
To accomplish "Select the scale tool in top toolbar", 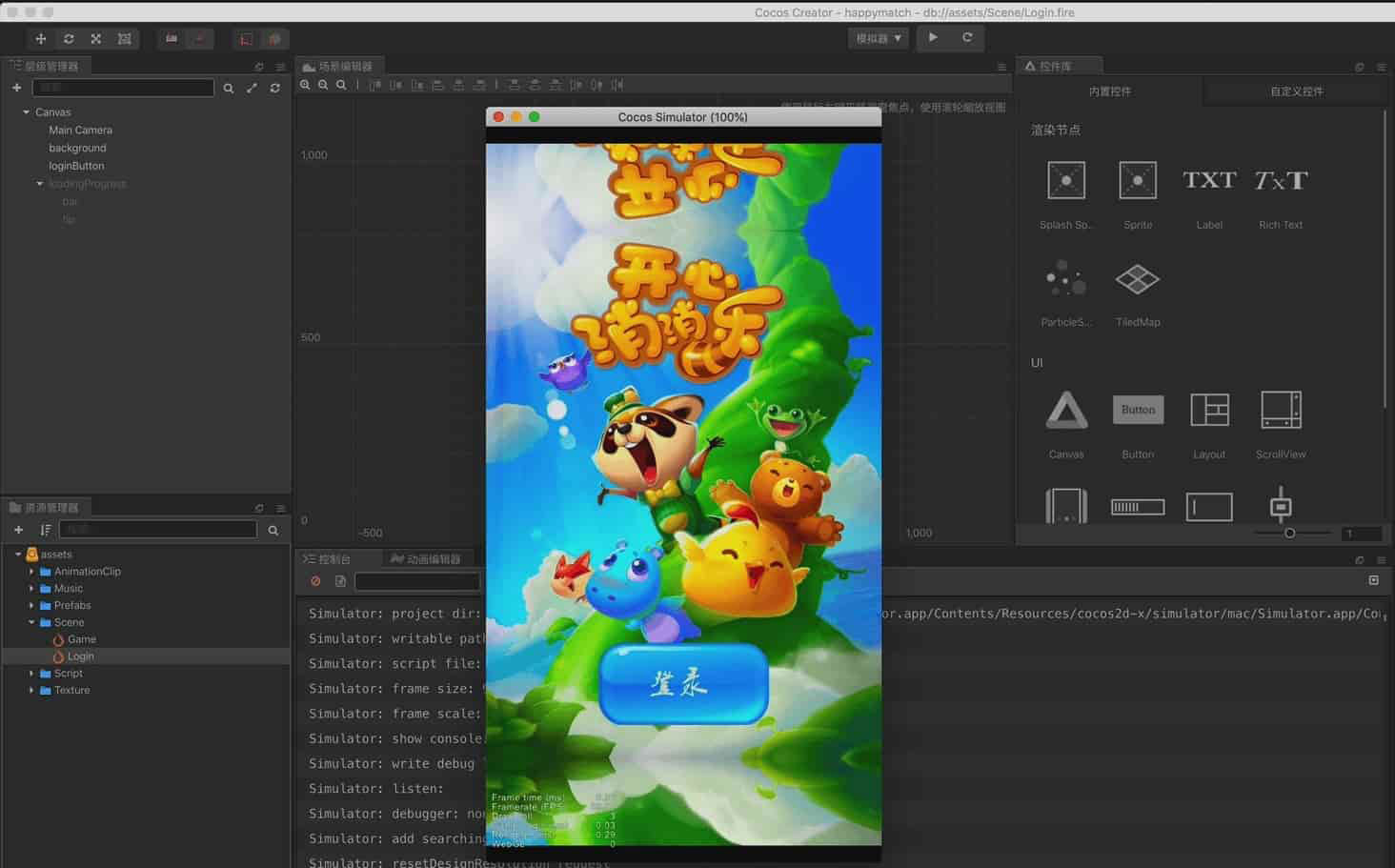I will tap(96, 39).
